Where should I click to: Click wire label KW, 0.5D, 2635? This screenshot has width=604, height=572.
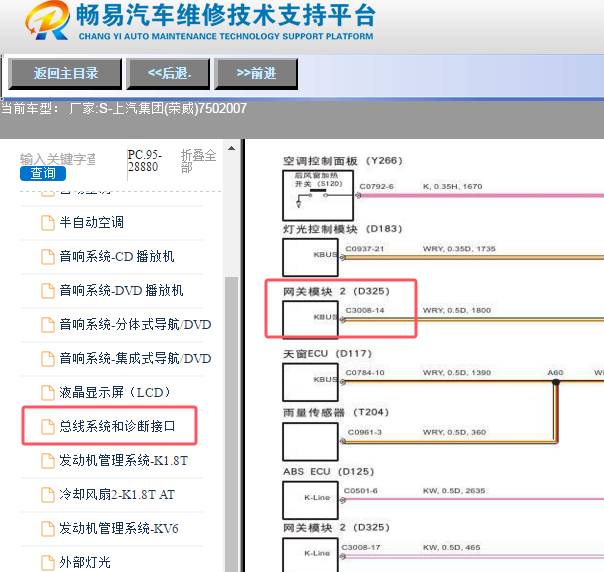454,491
